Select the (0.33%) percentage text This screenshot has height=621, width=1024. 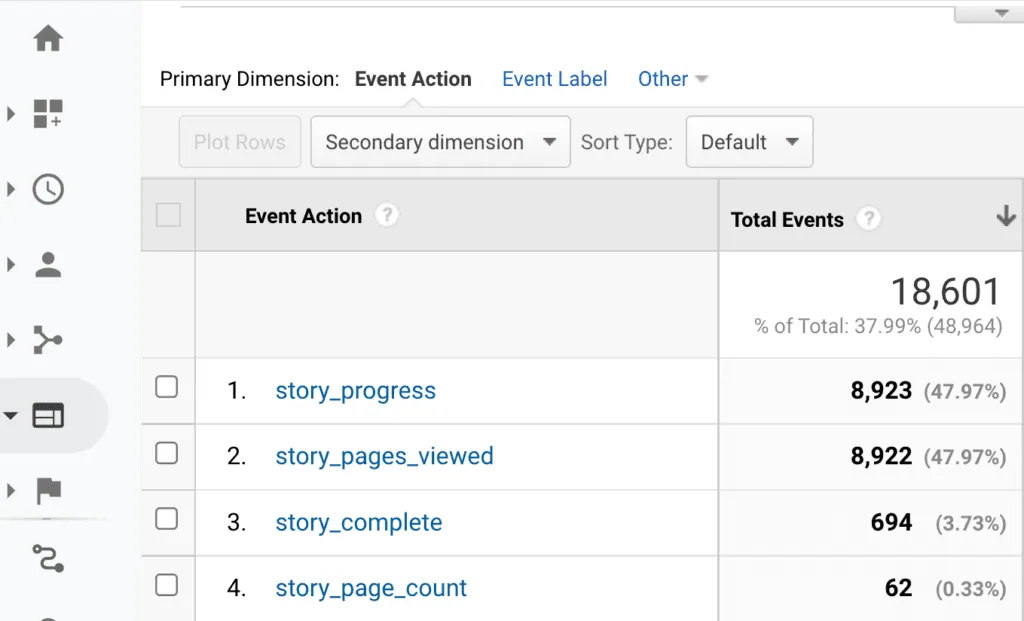(x=970, y=589)
